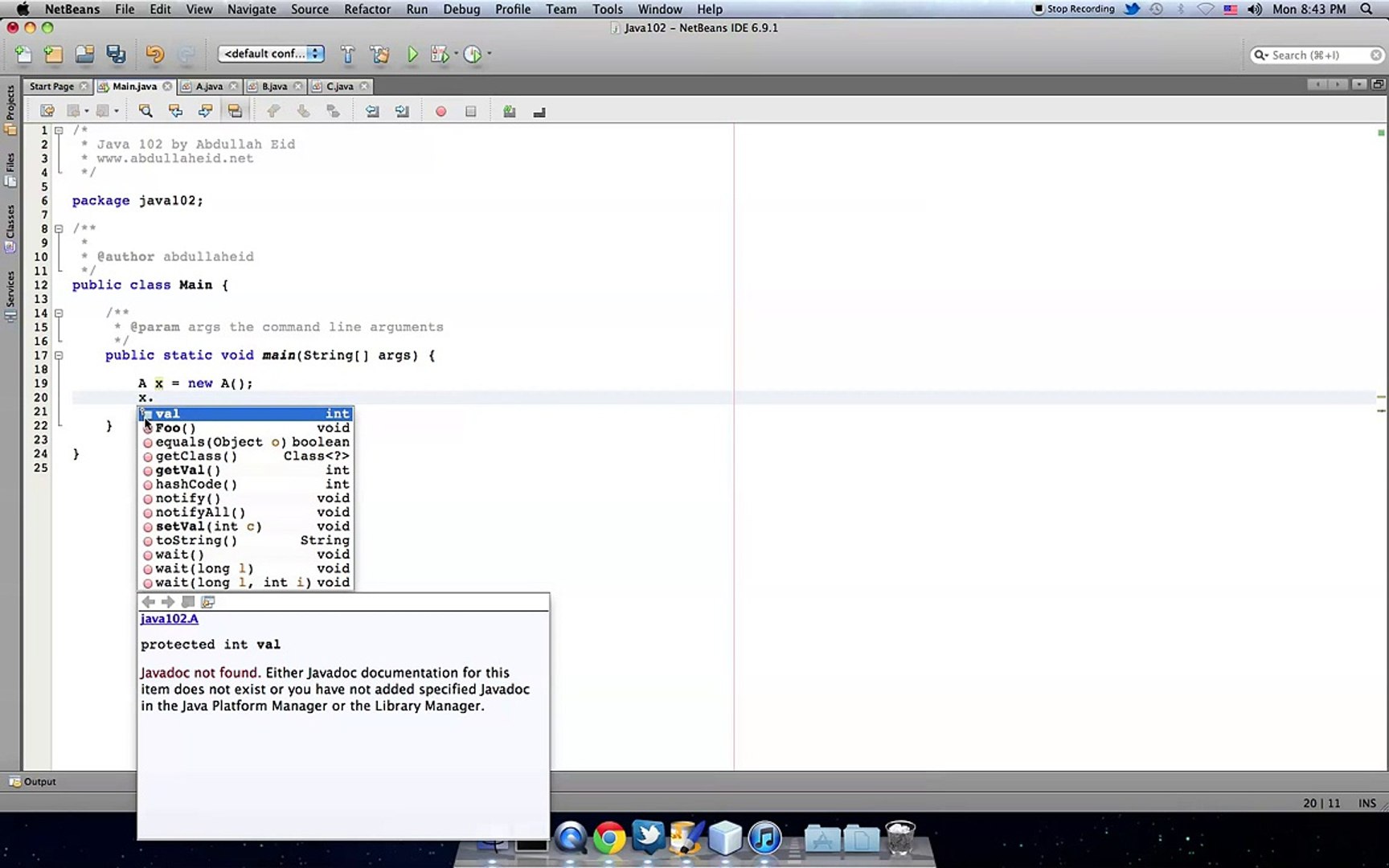Collapse the main method code fold
1389x868 pixels.
59,354
